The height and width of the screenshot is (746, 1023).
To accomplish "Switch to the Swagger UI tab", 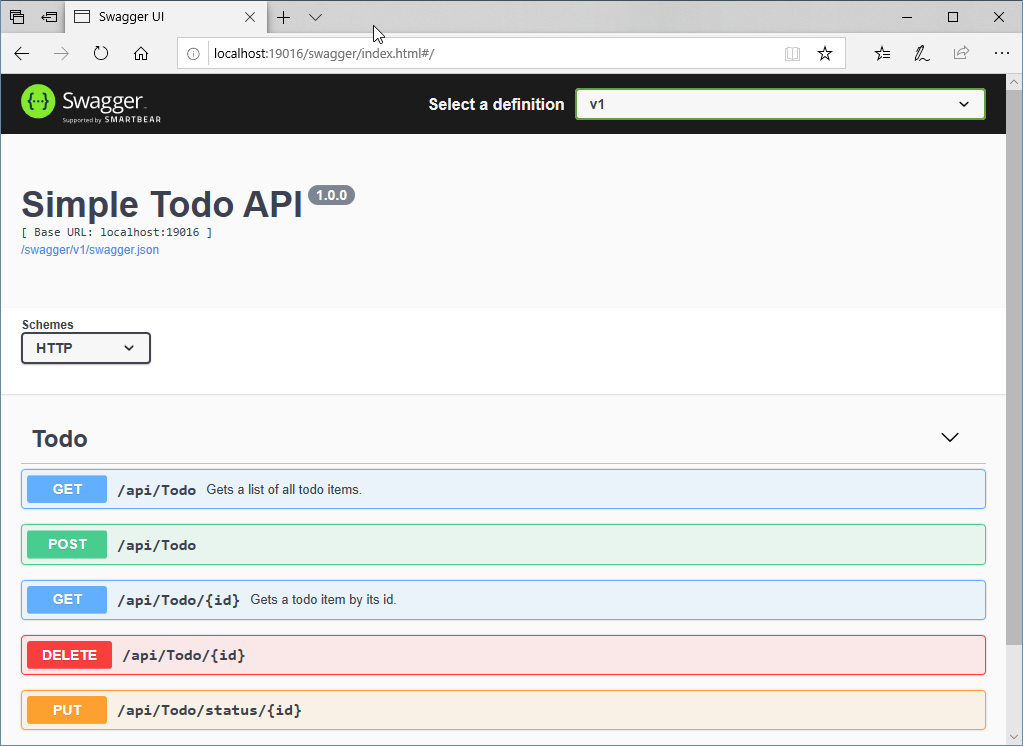I will (160, 17).
